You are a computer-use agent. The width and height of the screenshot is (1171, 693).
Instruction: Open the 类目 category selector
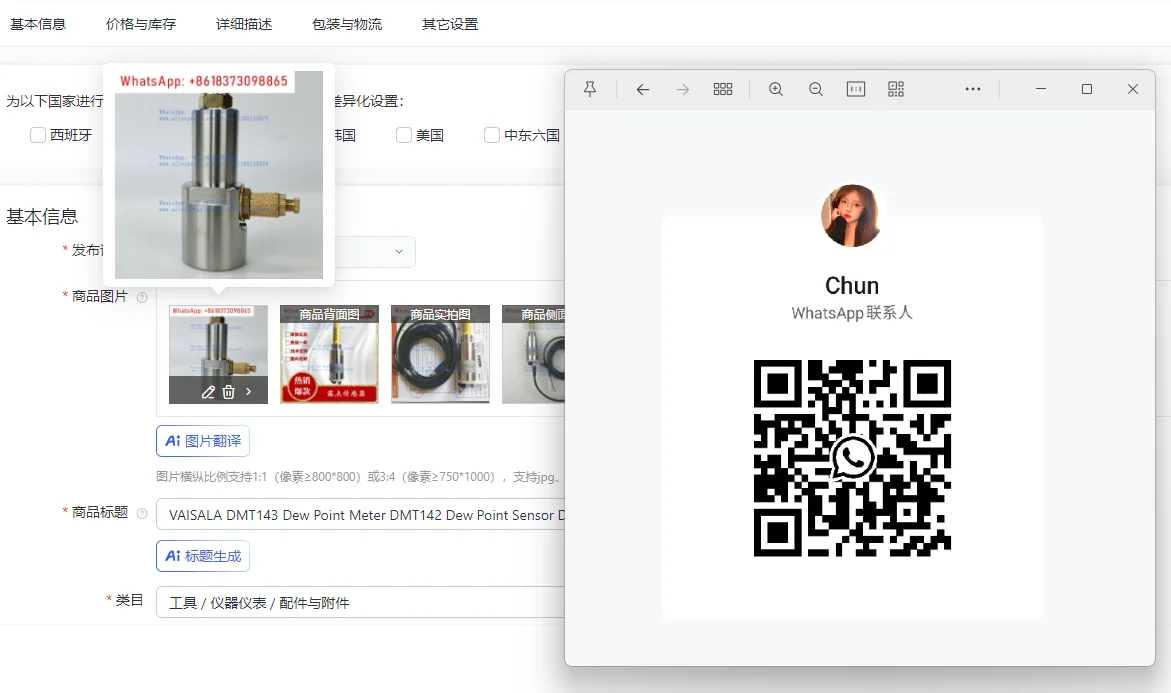pyautogui.click(x=360, y=603)
